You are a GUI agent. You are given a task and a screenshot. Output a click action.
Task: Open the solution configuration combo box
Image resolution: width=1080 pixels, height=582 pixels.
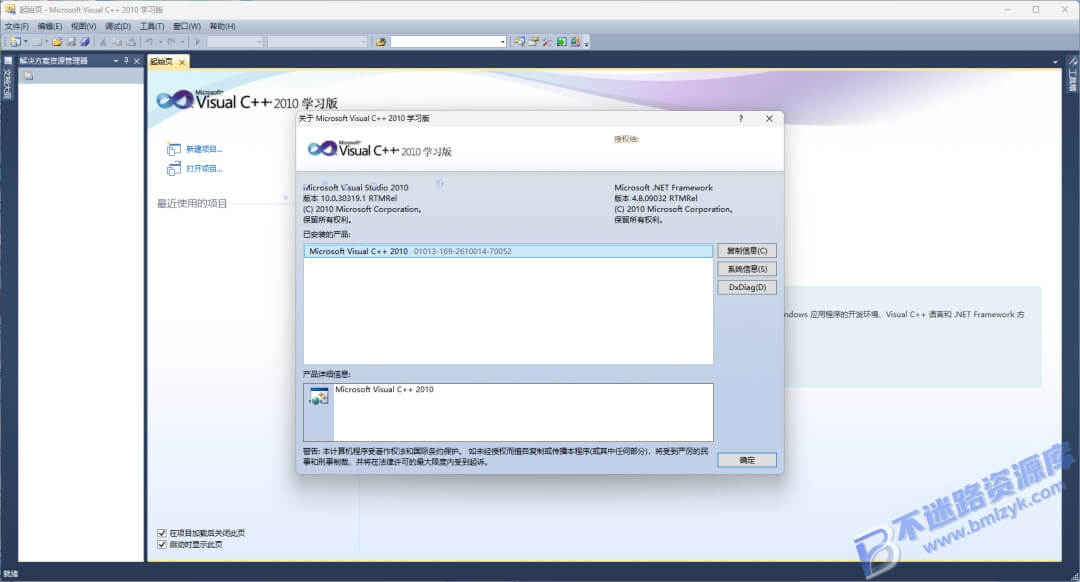pos(235,42)
